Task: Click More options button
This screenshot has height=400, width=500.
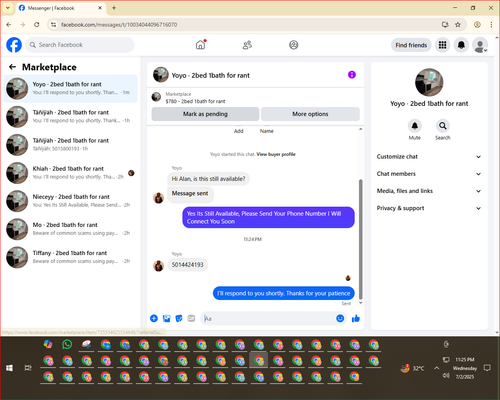Action: point(310,114)
